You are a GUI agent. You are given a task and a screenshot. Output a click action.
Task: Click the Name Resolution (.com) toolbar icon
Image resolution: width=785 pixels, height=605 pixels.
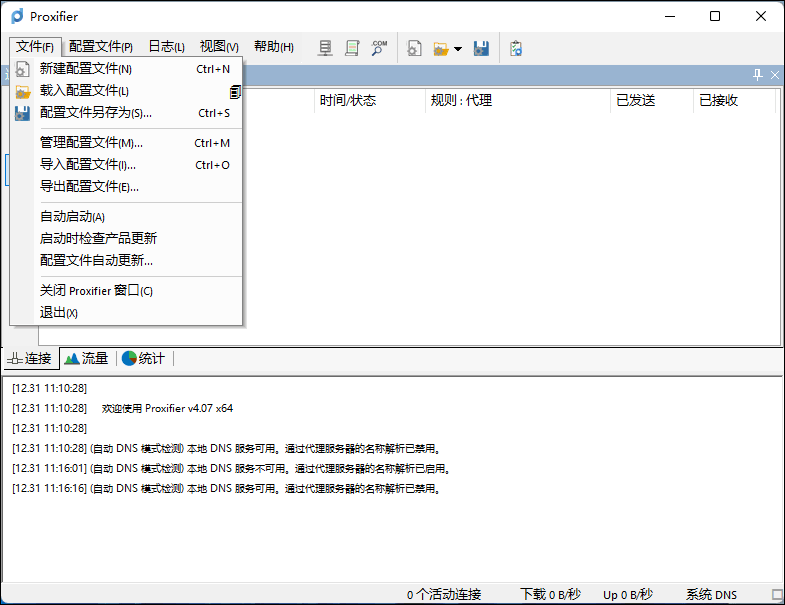pos(379,47)
